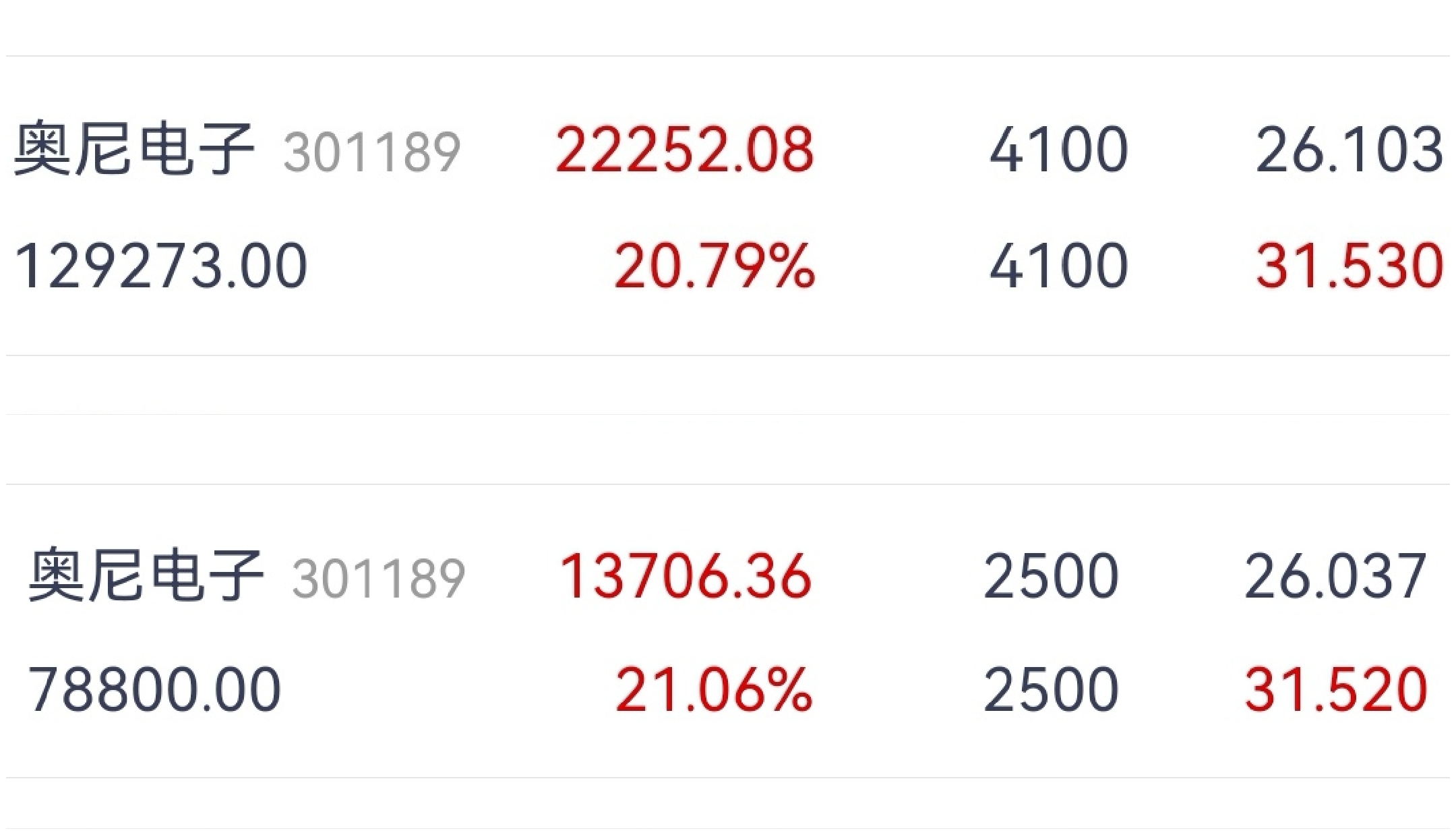Viewport: 1456px width, 835px height.
Task: Click blank area below 129273.00 row
Action: [x=728, y=384]
